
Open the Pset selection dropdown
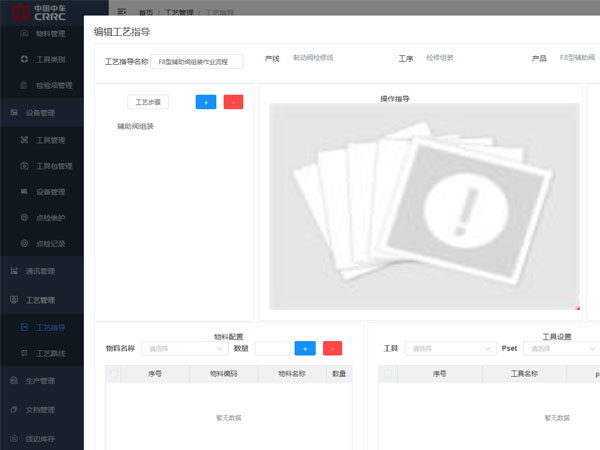tap(560, 348)
